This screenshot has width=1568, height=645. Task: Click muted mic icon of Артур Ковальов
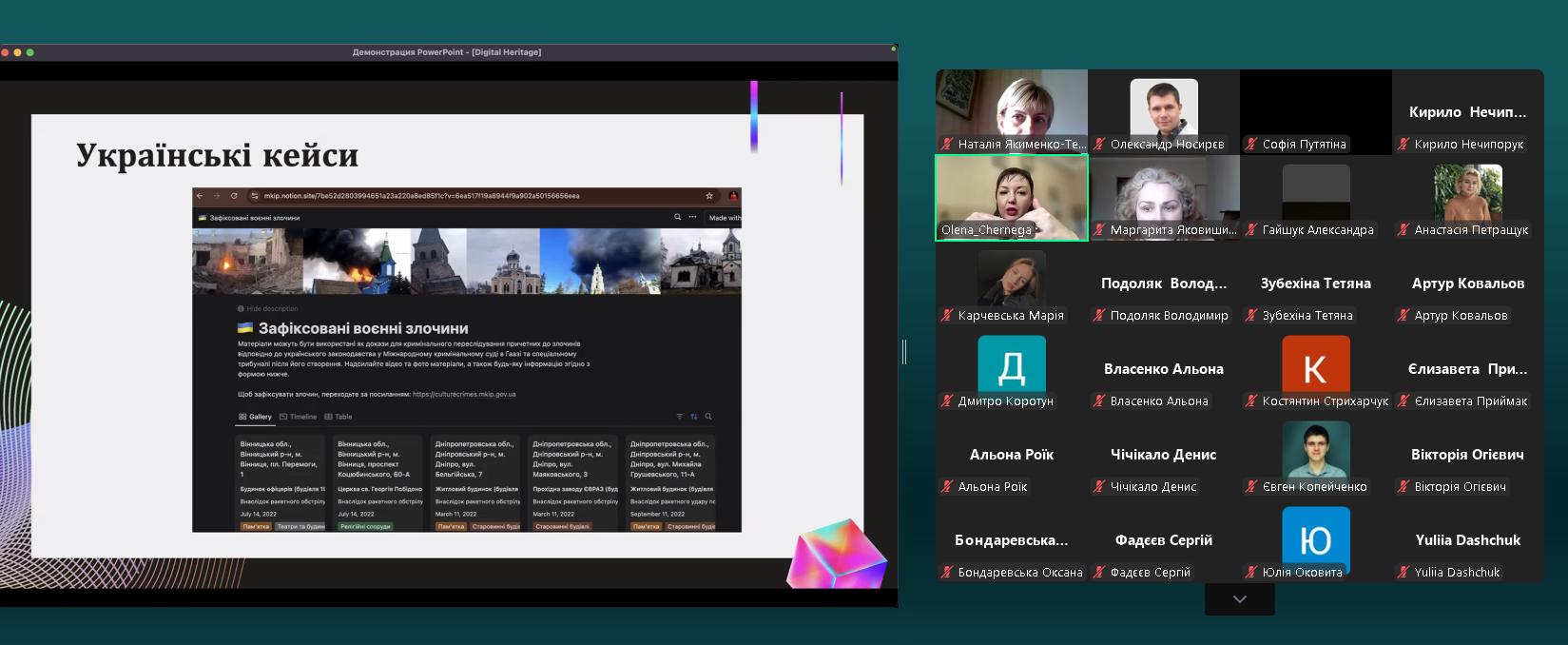(1403, 316)
